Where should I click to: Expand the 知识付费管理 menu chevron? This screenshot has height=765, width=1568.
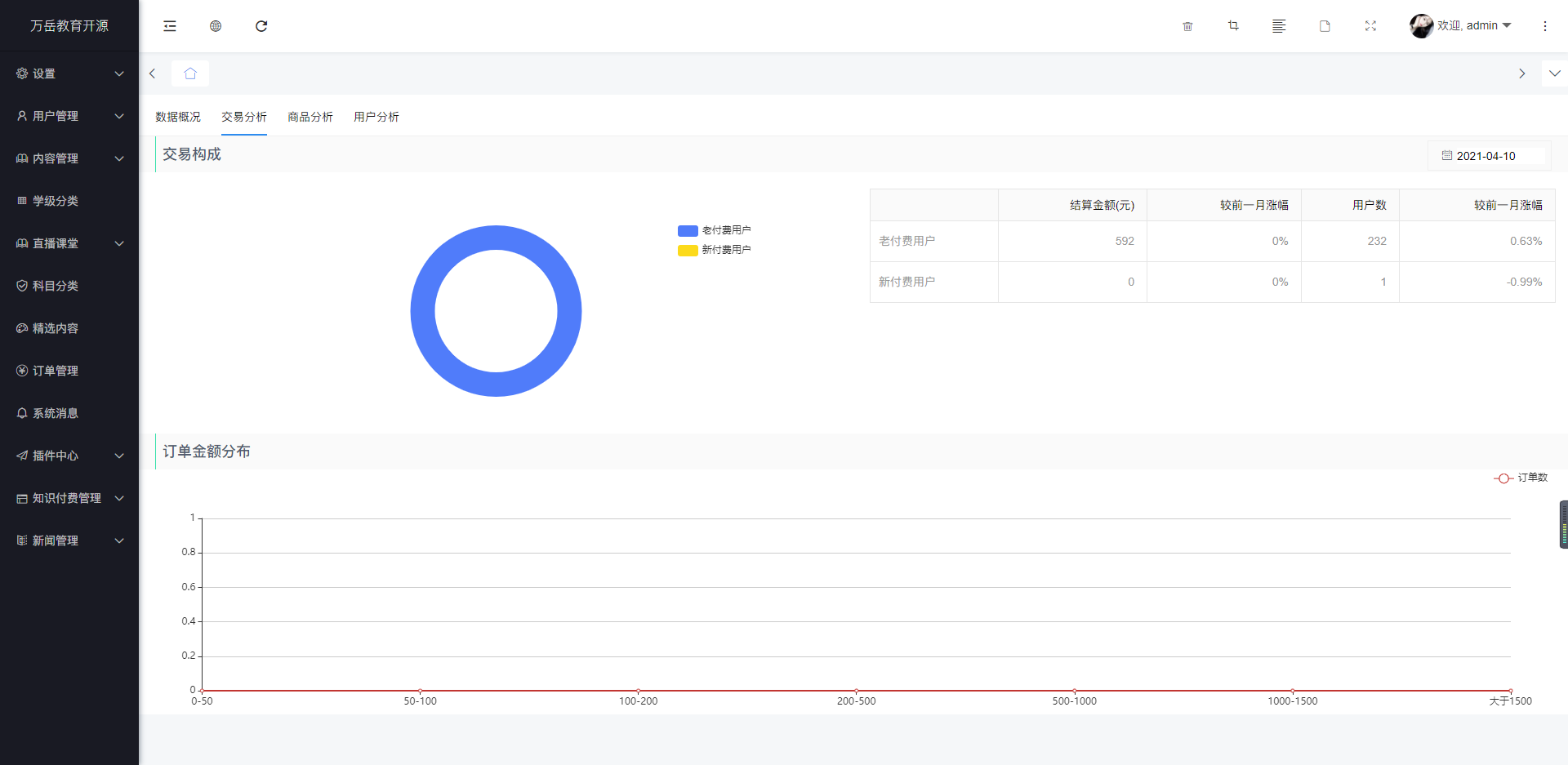(119, 498)
